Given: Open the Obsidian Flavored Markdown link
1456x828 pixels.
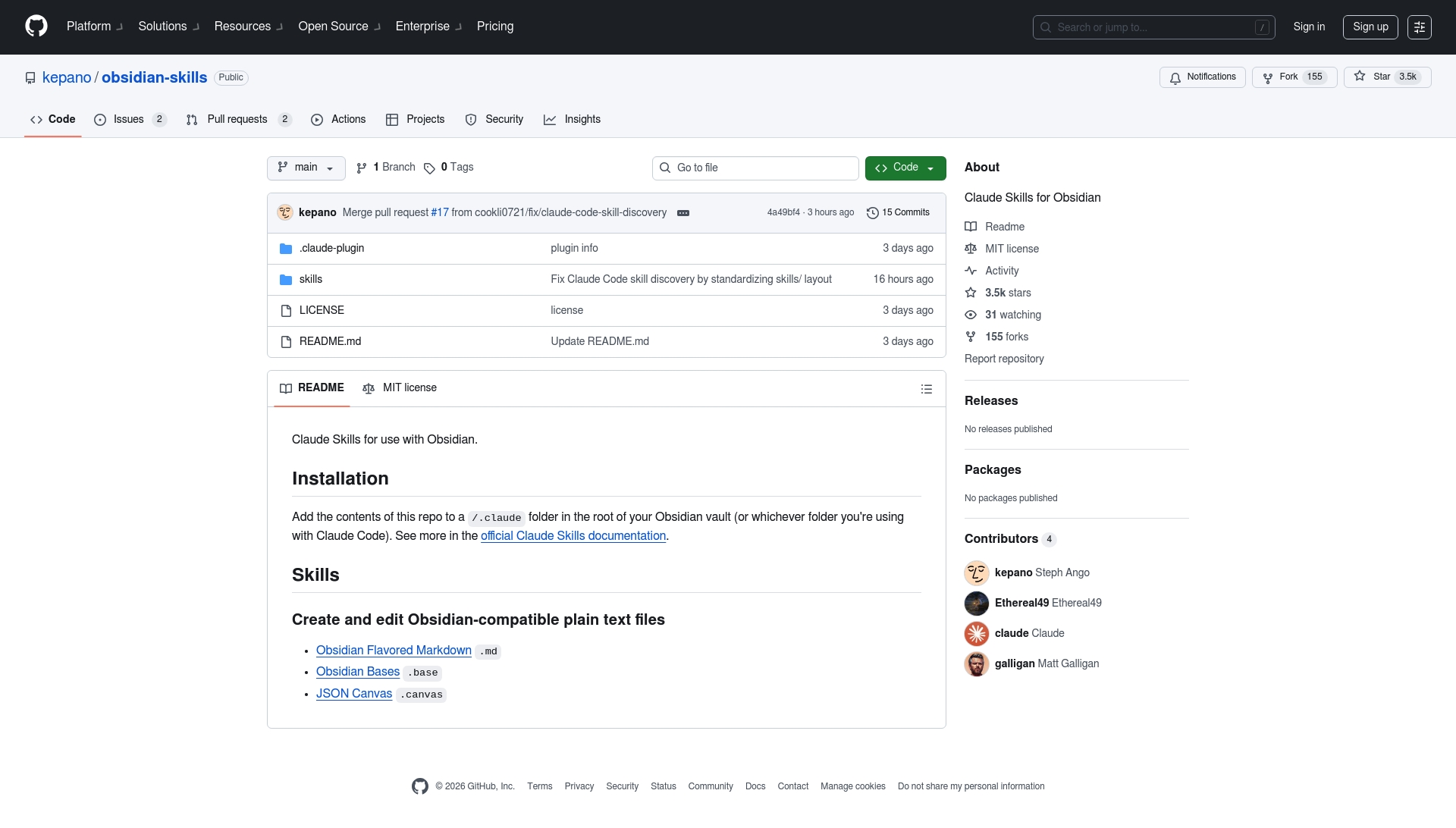Looking at the screenshot, I should pyautogui.click(x=394, y=651).
